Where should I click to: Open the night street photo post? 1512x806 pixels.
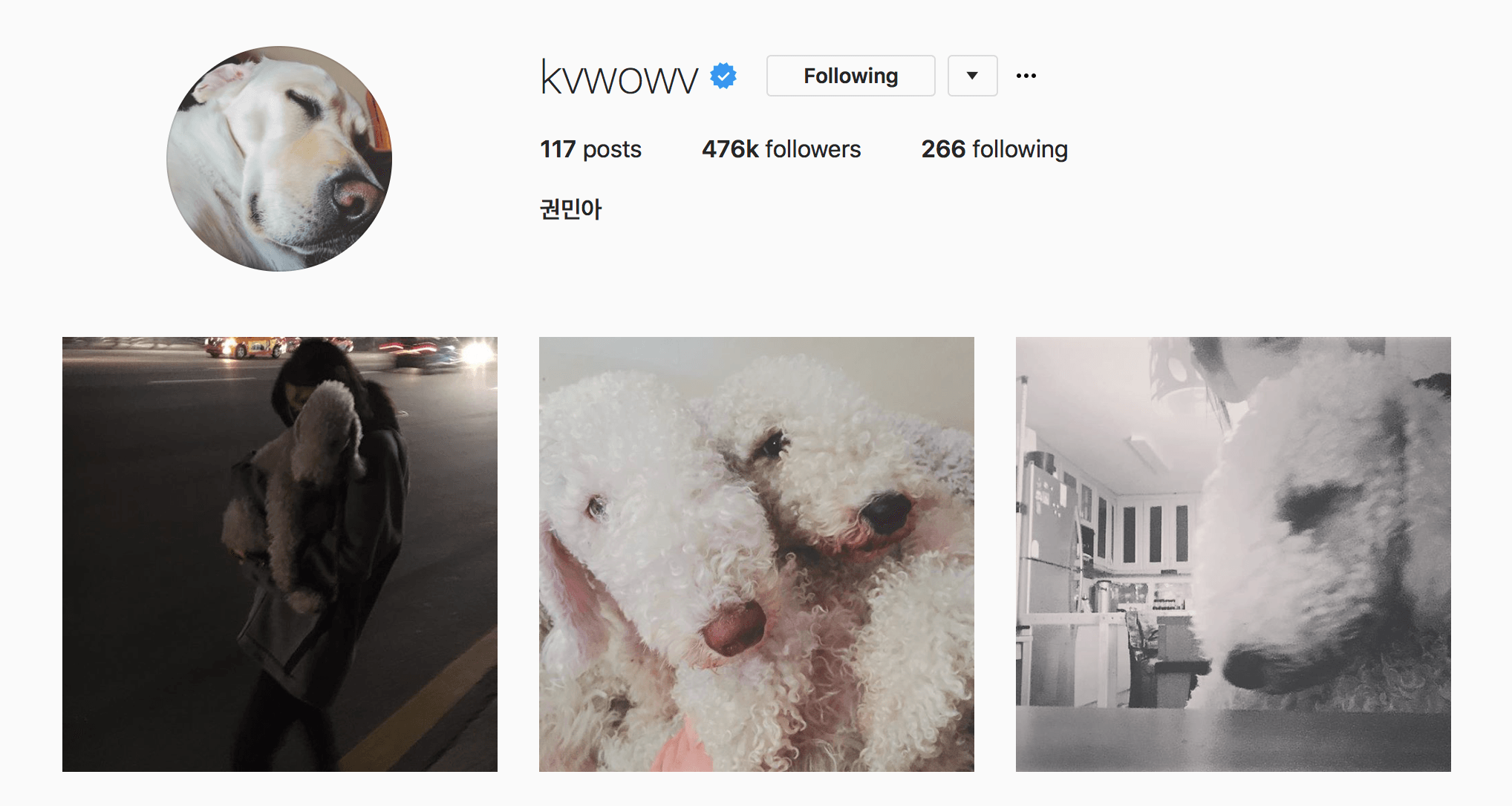coord(280,554)
